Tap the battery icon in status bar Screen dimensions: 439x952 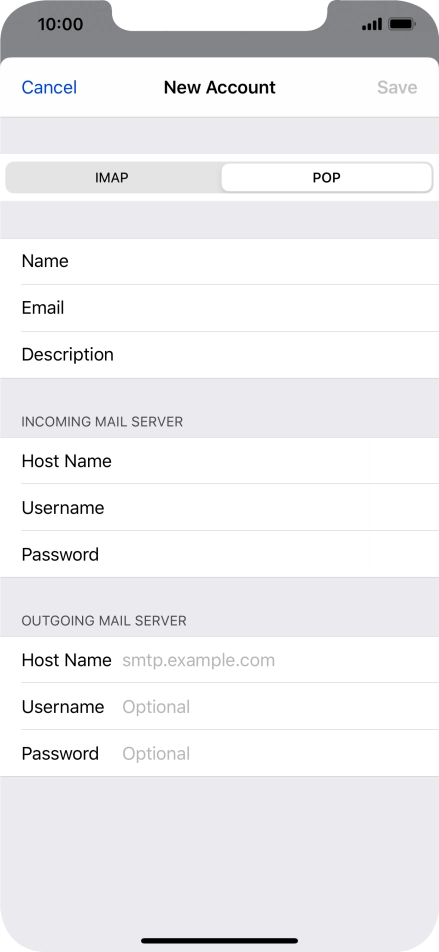point(401,24)
